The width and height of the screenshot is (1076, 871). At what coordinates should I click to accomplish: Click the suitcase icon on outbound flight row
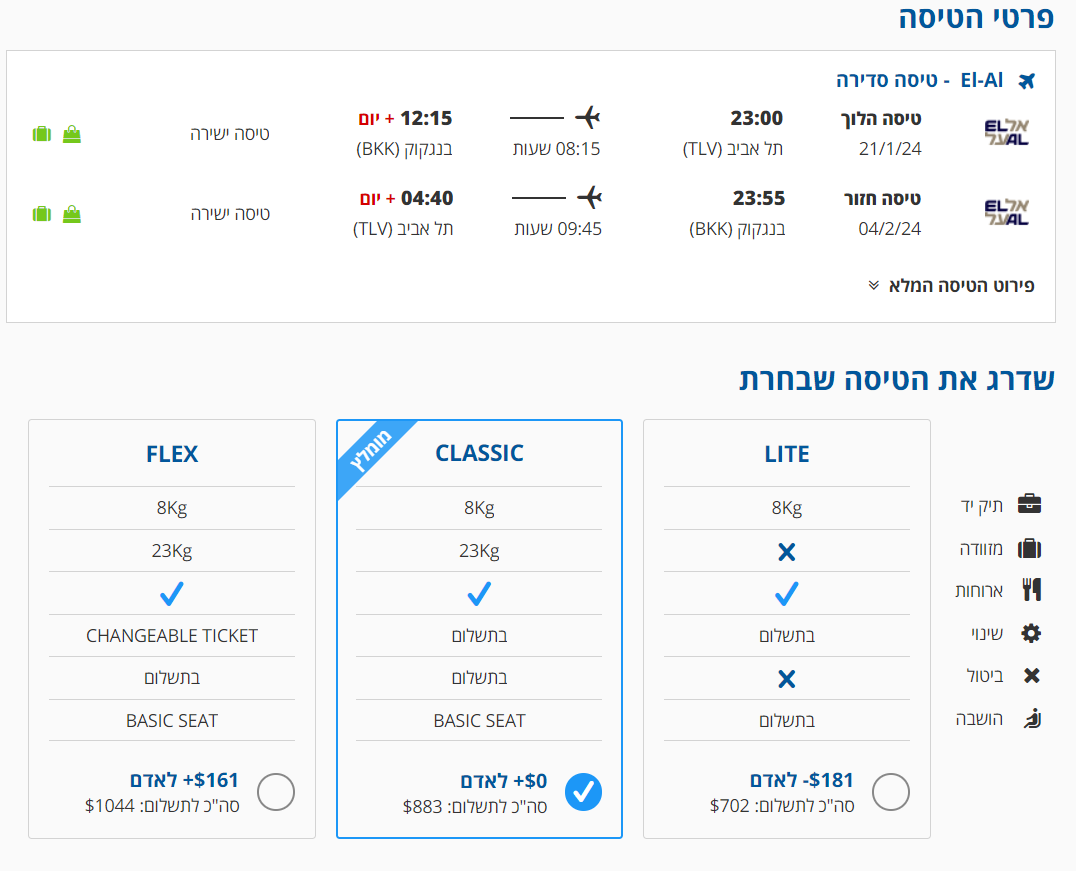pos(42,134)
